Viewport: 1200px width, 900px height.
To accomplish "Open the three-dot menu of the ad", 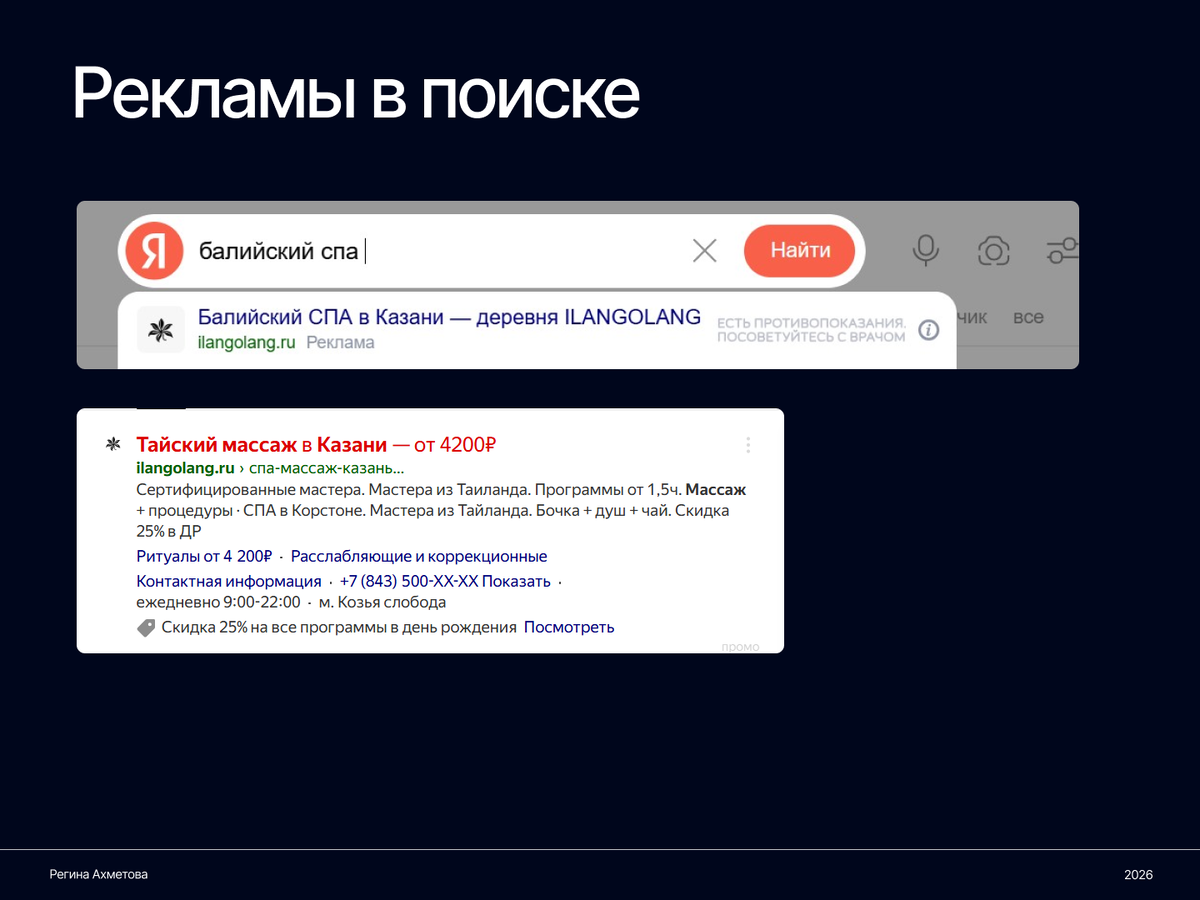I will tap(748, 445).
